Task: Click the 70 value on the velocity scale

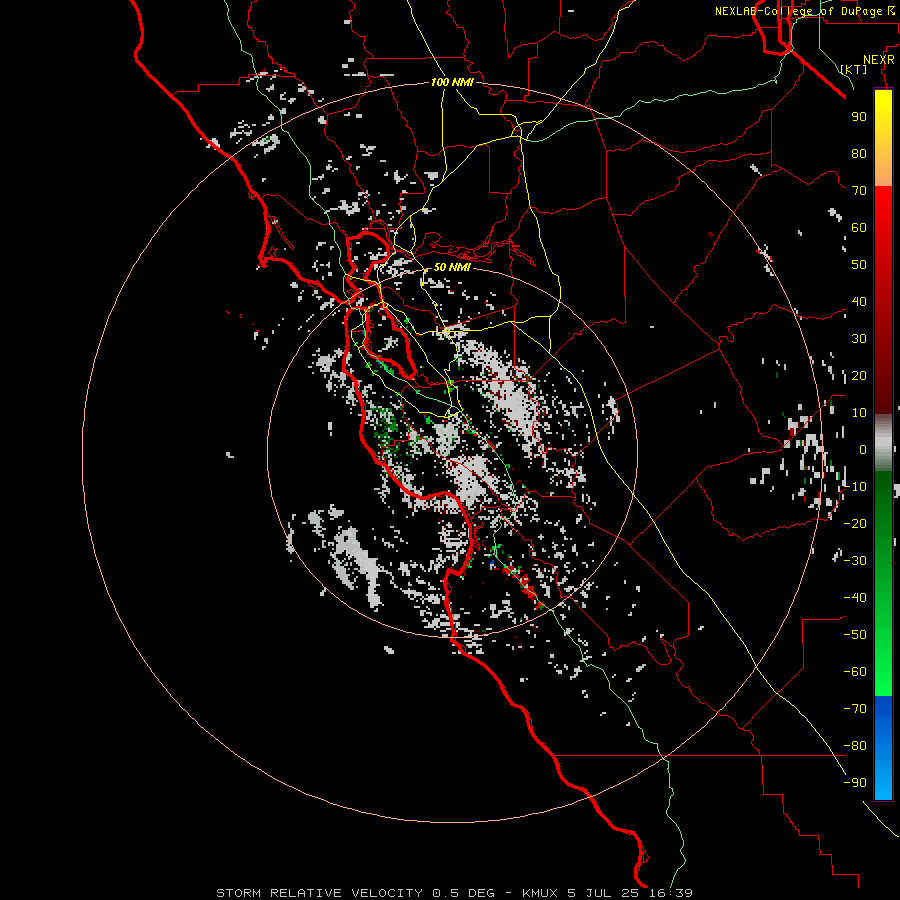Action: coord(859,191)
